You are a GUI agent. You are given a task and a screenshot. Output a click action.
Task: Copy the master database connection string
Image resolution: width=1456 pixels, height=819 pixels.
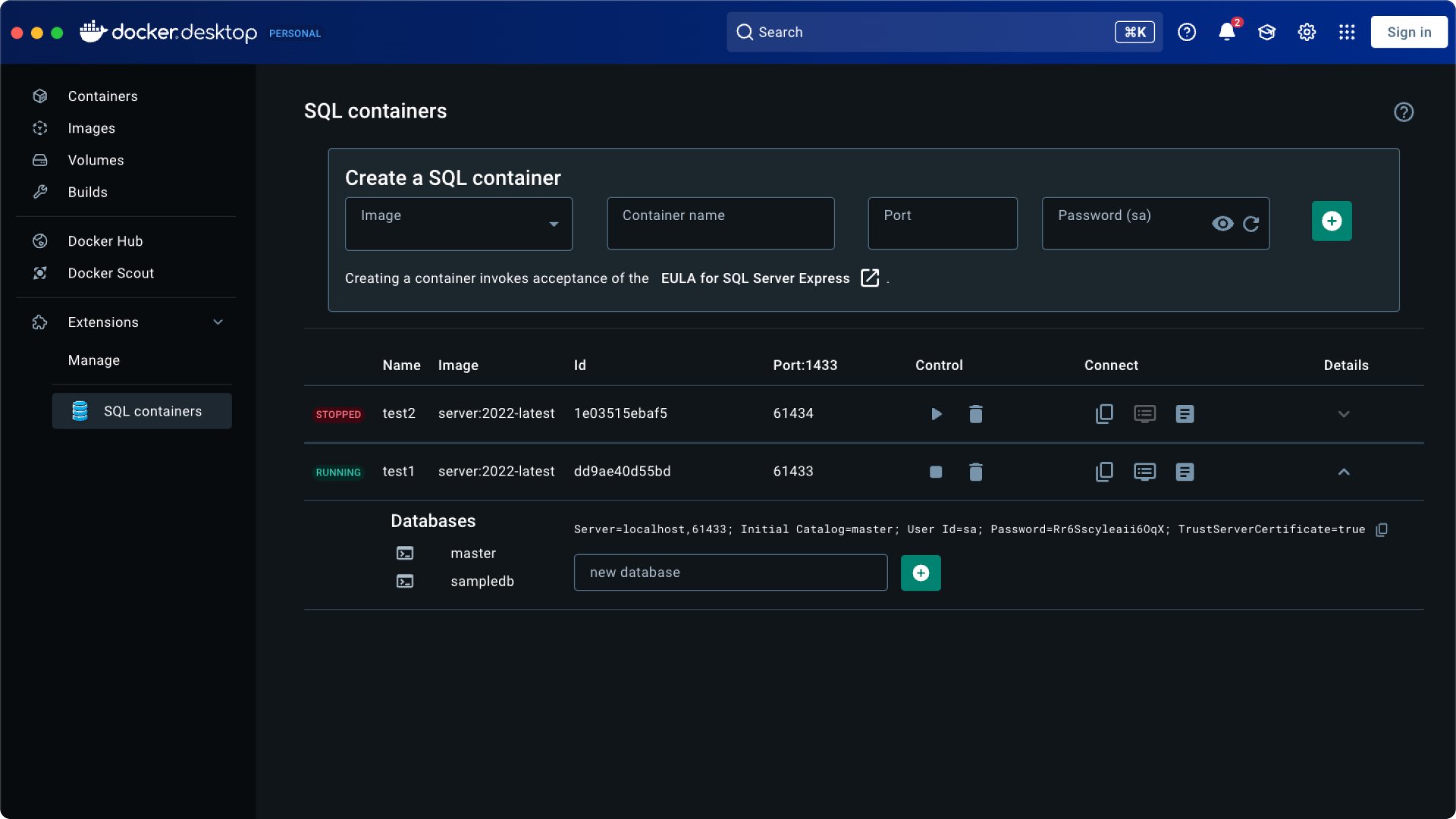(1381, 529)
